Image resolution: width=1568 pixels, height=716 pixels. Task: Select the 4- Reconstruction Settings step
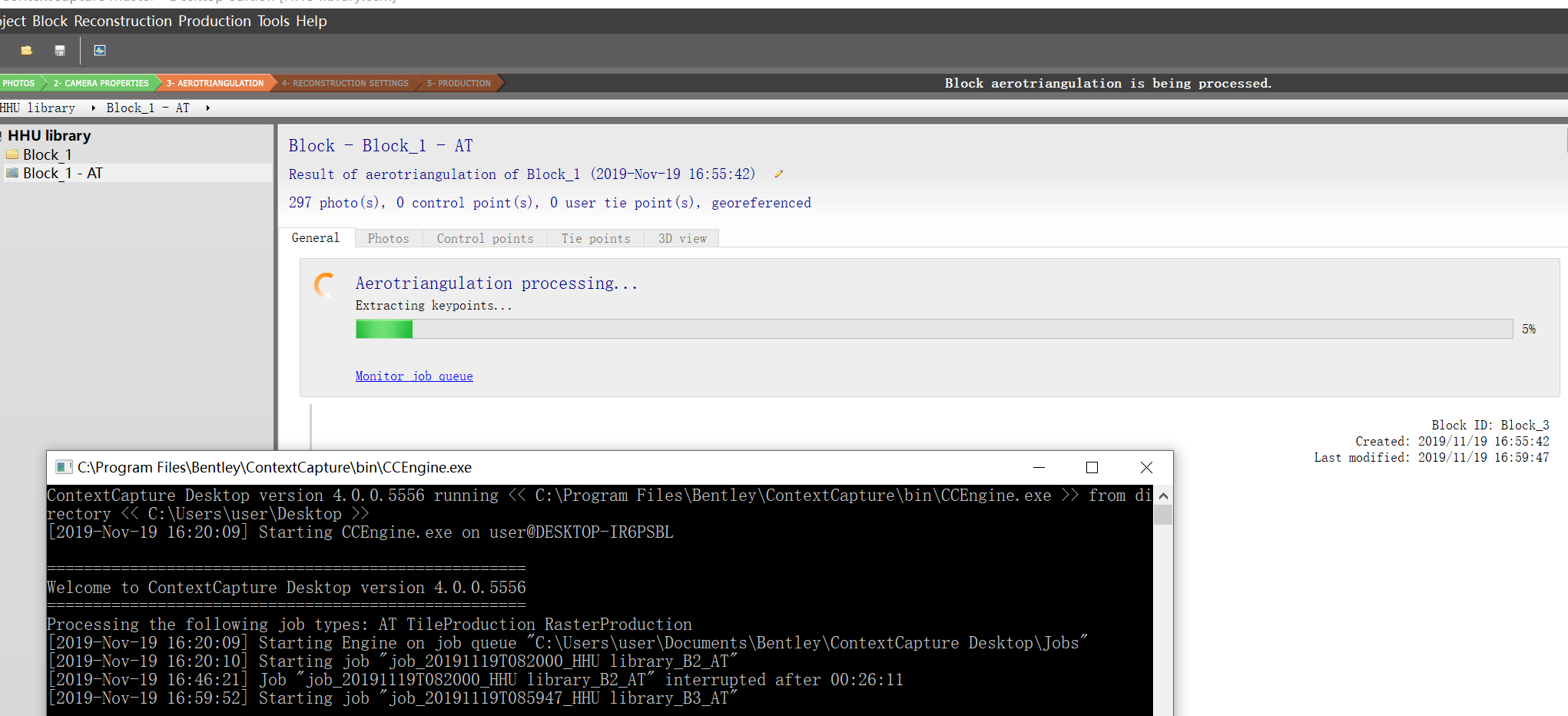345,83
